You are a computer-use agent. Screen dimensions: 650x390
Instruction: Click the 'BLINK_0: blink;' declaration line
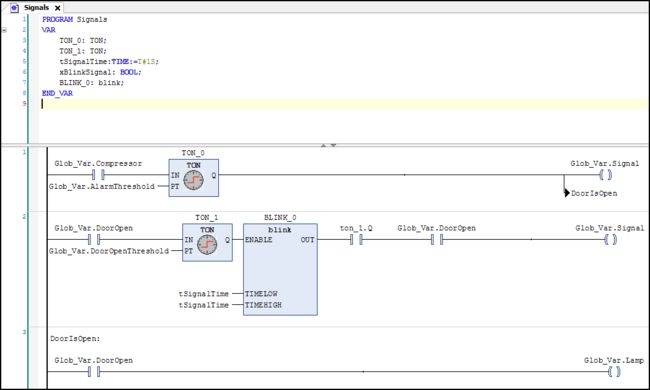[92, 82]
